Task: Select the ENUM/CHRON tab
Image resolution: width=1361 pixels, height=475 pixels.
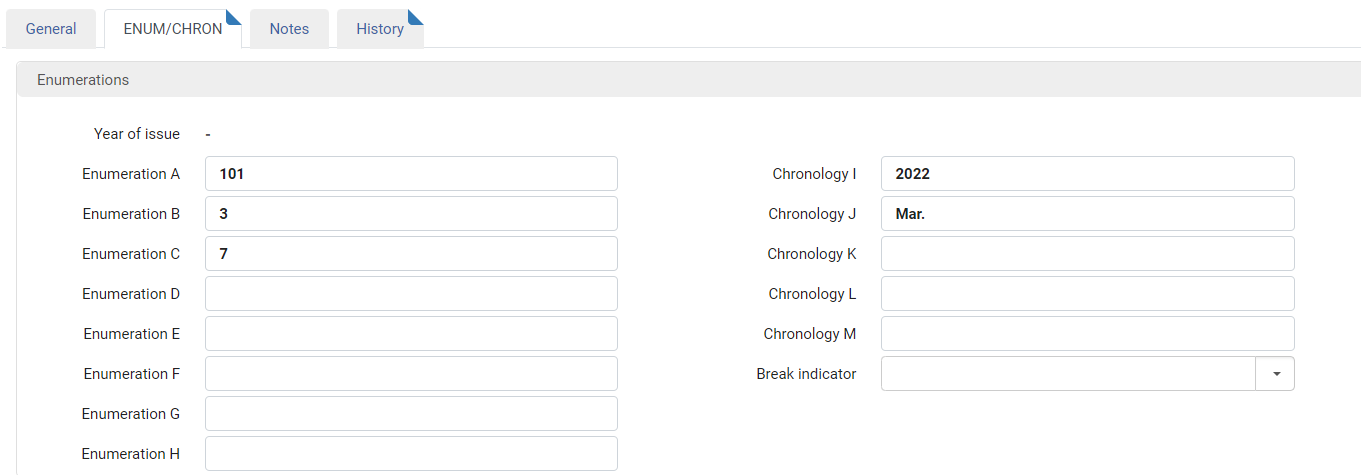Action: point(173,29)
